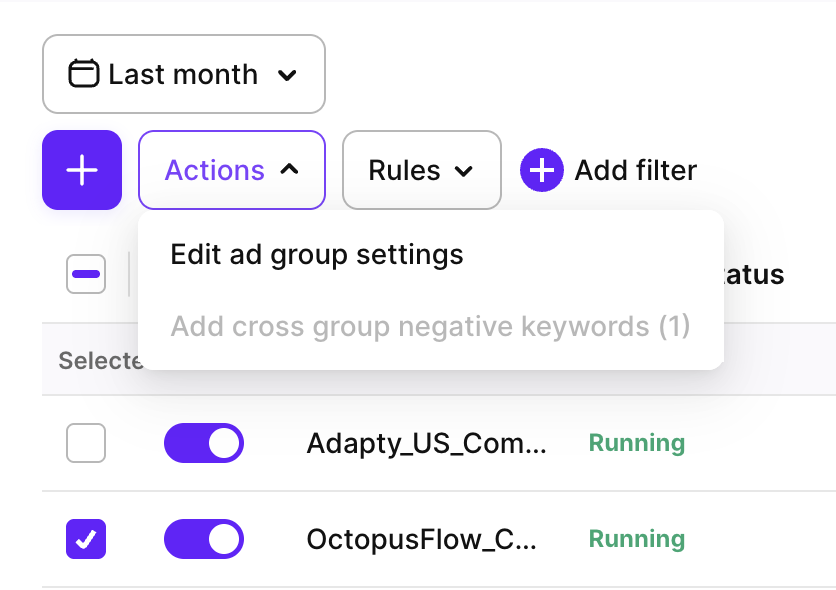Open the OctopusFlow_C ad group name
The height and width of the screenshot is (590, 836).
421,539
